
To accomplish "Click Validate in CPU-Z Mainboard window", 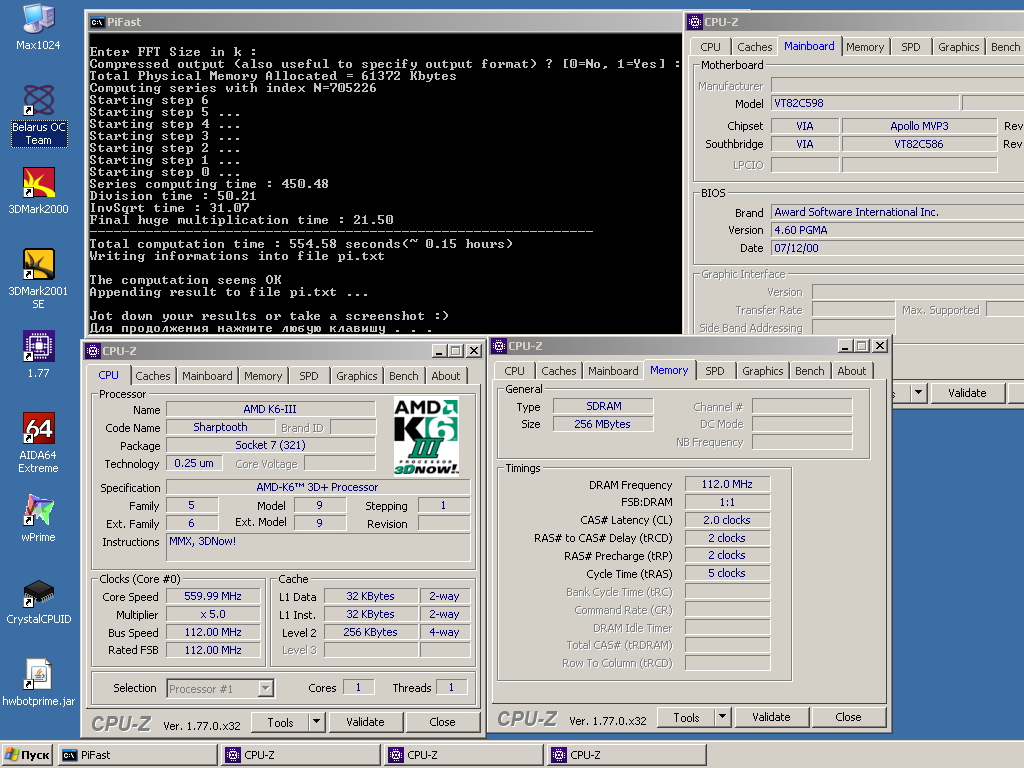I will pos(967,393).
